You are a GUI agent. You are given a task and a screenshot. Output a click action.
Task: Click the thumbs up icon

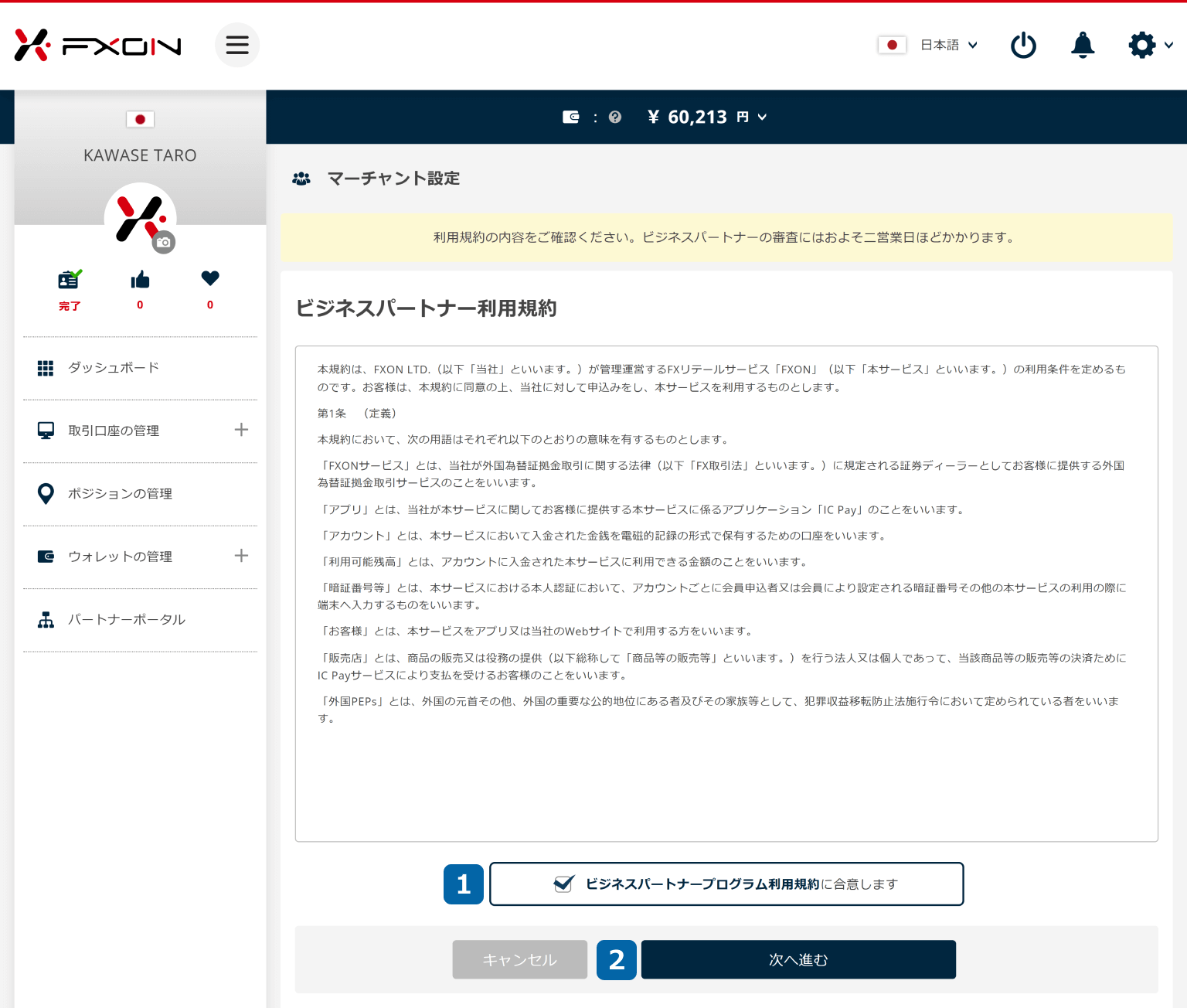tap(140, 279)
